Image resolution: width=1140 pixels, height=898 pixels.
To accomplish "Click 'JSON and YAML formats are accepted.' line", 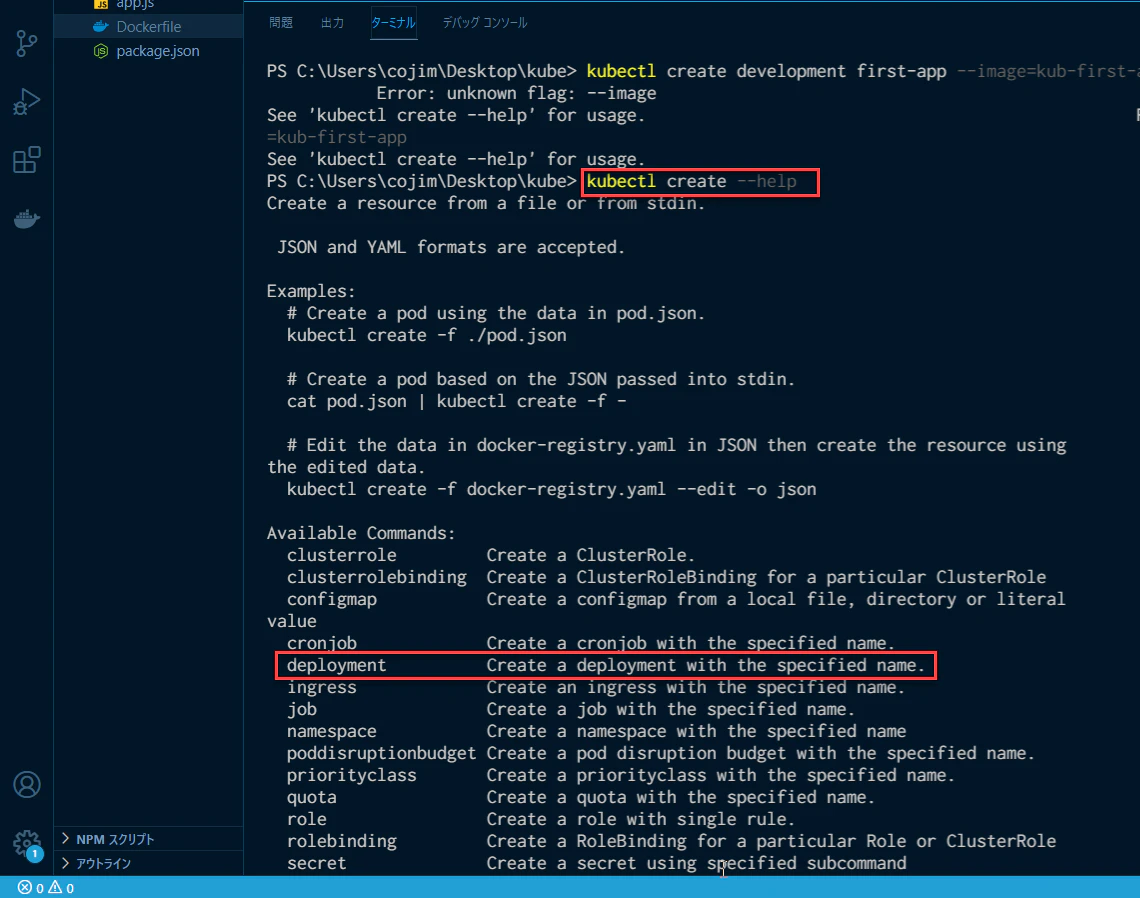I will (x=451, y=247).
